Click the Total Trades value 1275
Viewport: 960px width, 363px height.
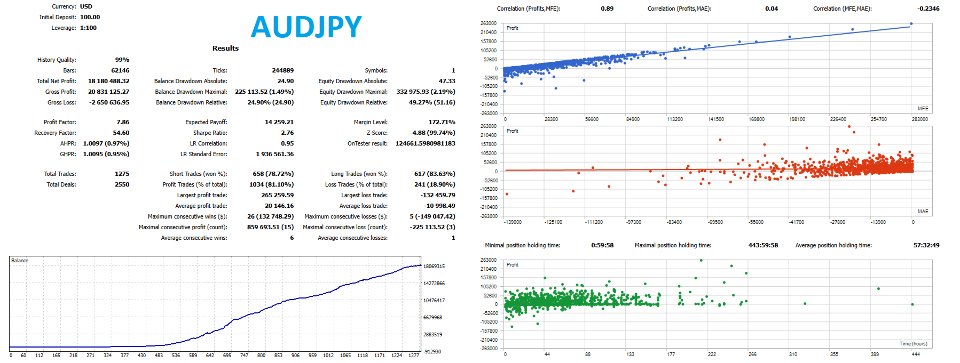[x=122, y=174]
